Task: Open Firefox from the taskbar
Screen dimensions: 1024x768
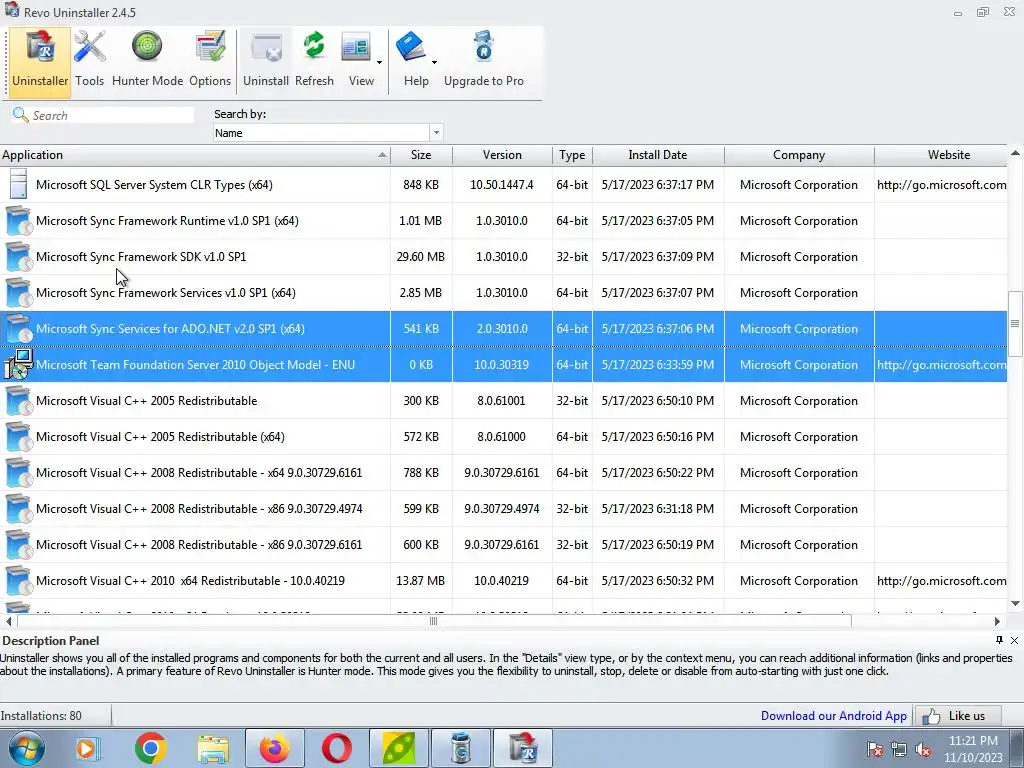Action: tap(275, 748)
